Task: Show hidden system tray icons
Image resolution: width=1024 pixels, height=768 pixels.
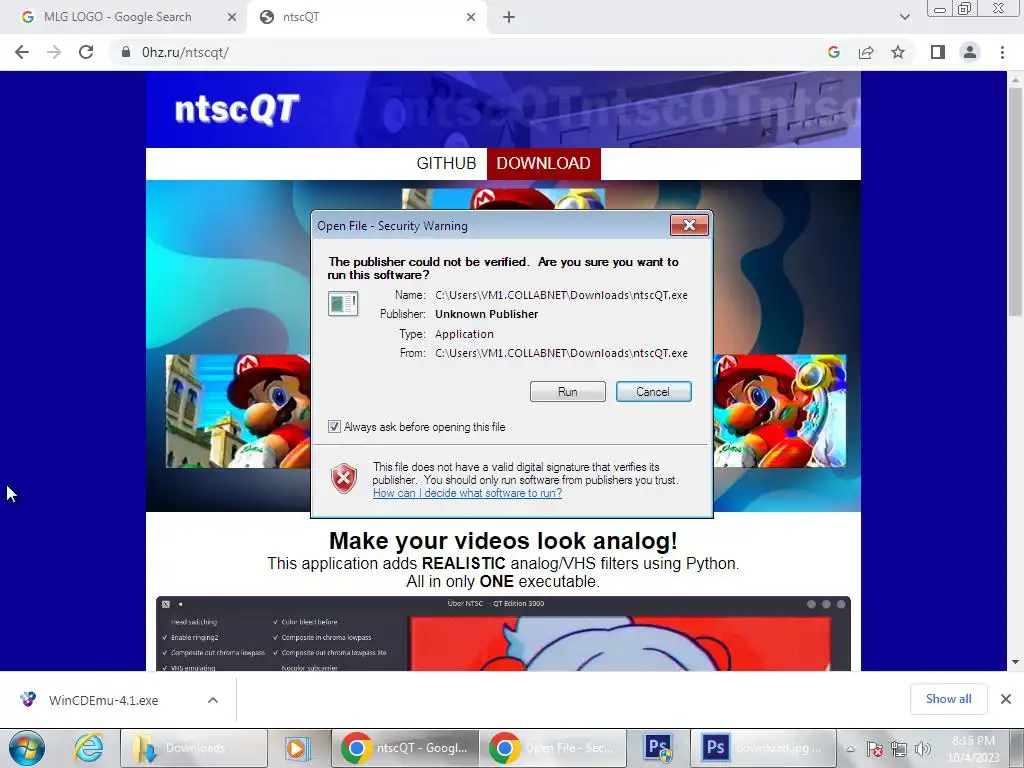Action: pyautogui.click(x=850, y=749)
